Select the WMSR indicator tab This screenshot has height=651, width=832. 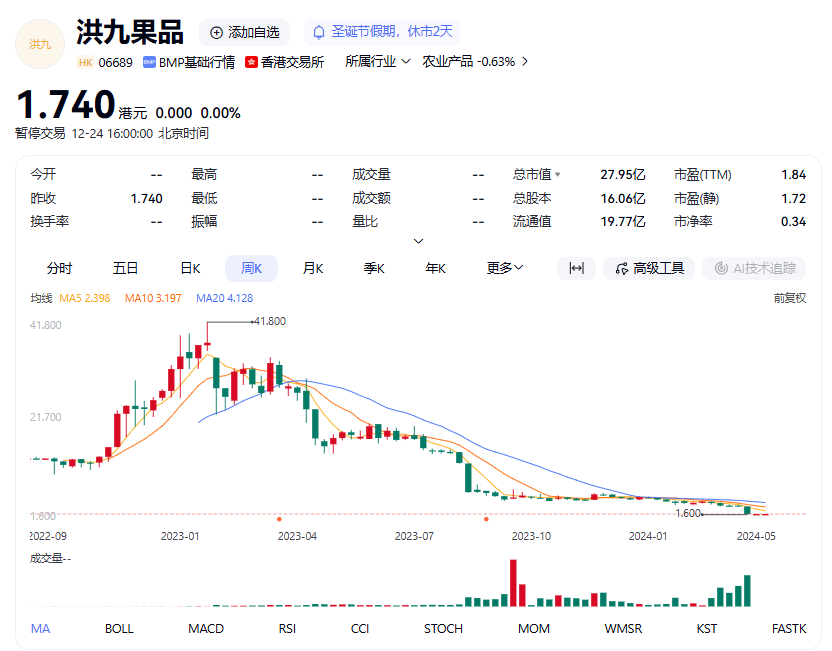pyautogui.click(x=623, y=629)
